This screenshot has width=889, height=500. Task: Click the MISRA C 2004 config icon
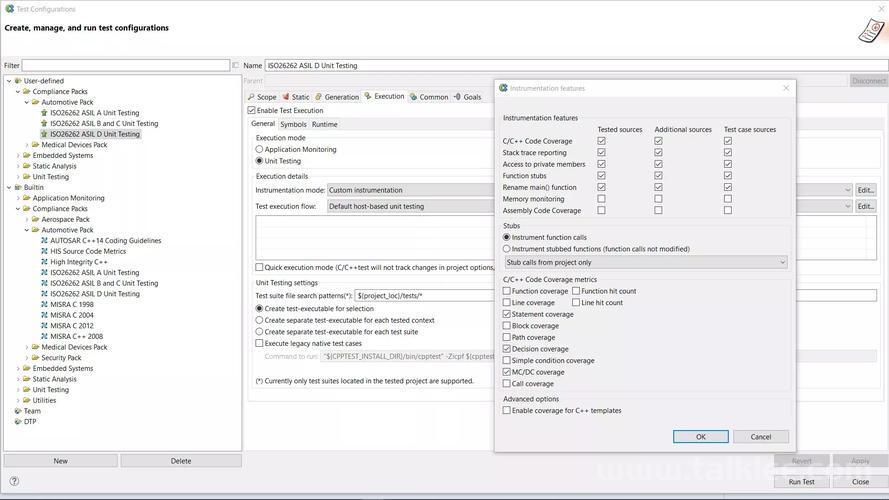(44, 315)
